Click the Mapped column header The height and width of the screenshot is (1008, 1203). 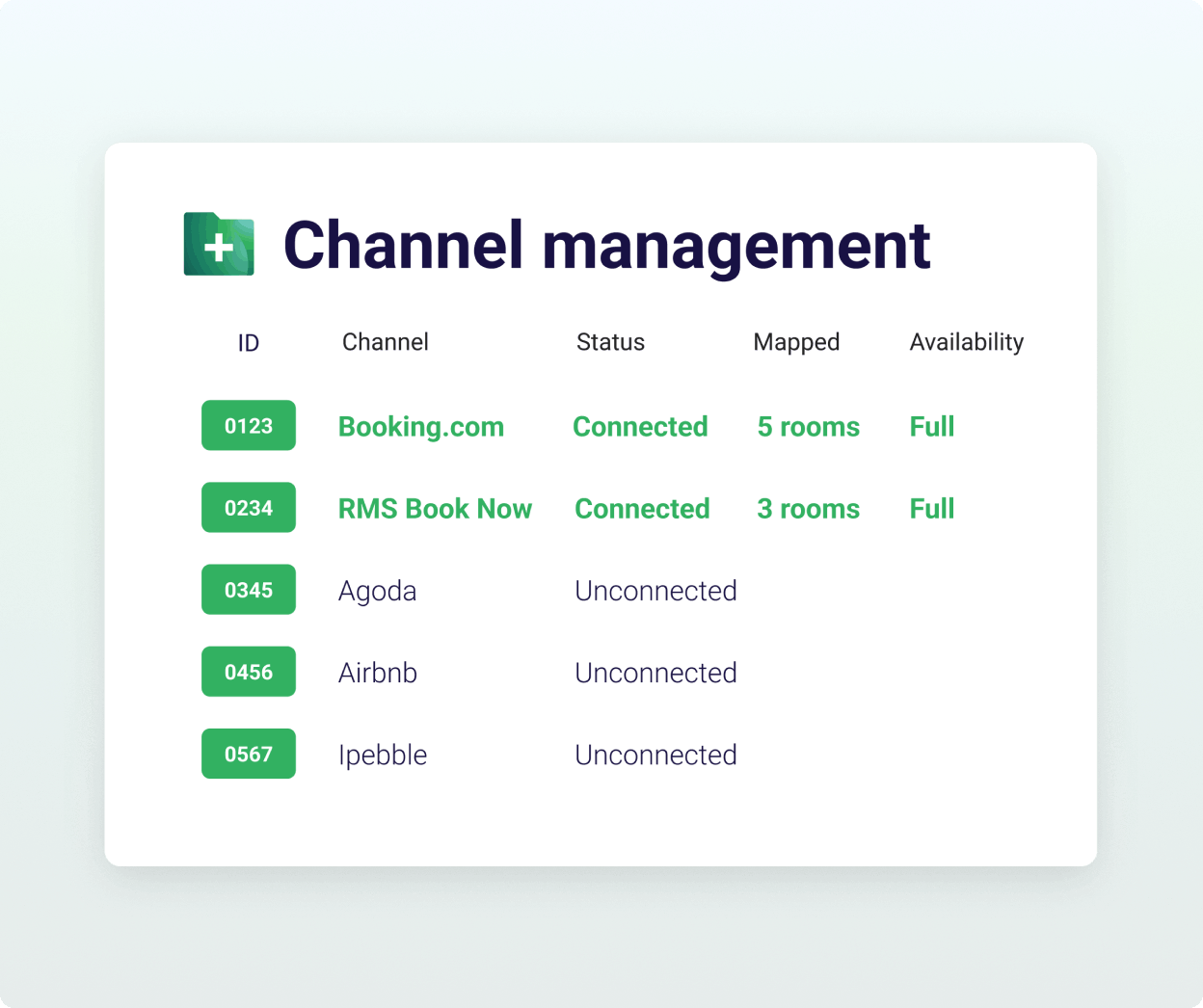point(796,343)
